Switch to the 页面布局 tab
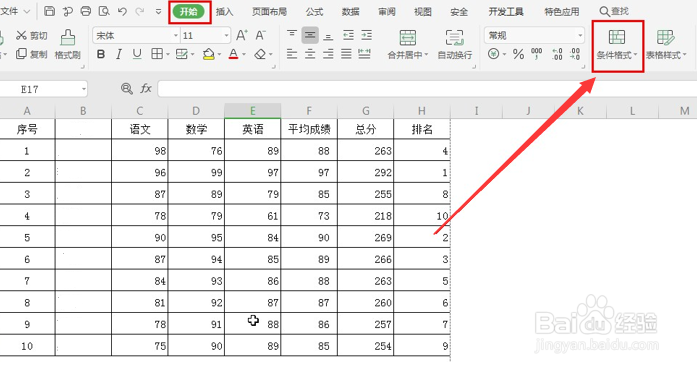This screenshot has height=369, width=697. point(269,12)
